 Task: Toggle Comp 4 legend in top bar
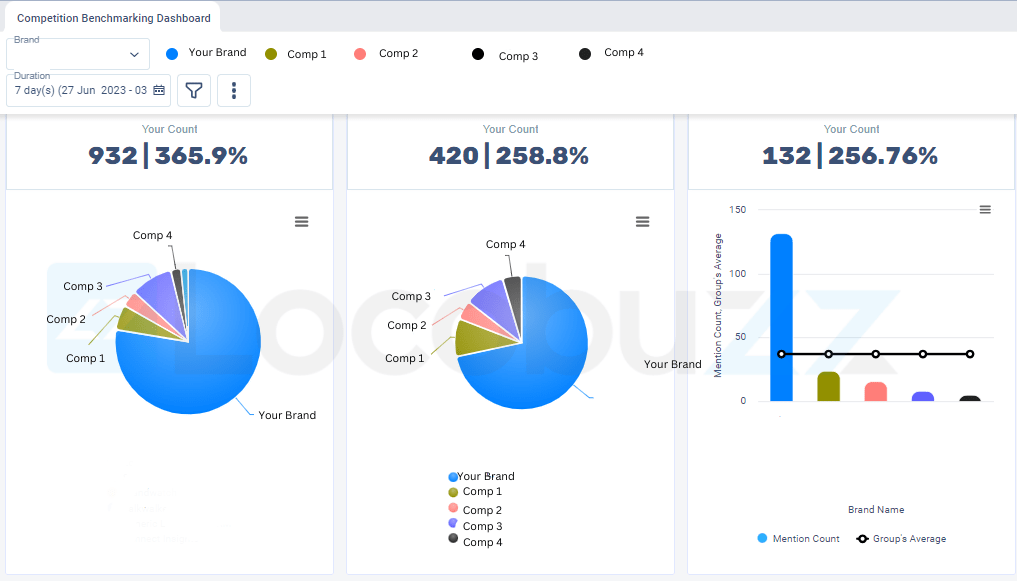coord(611,53)
